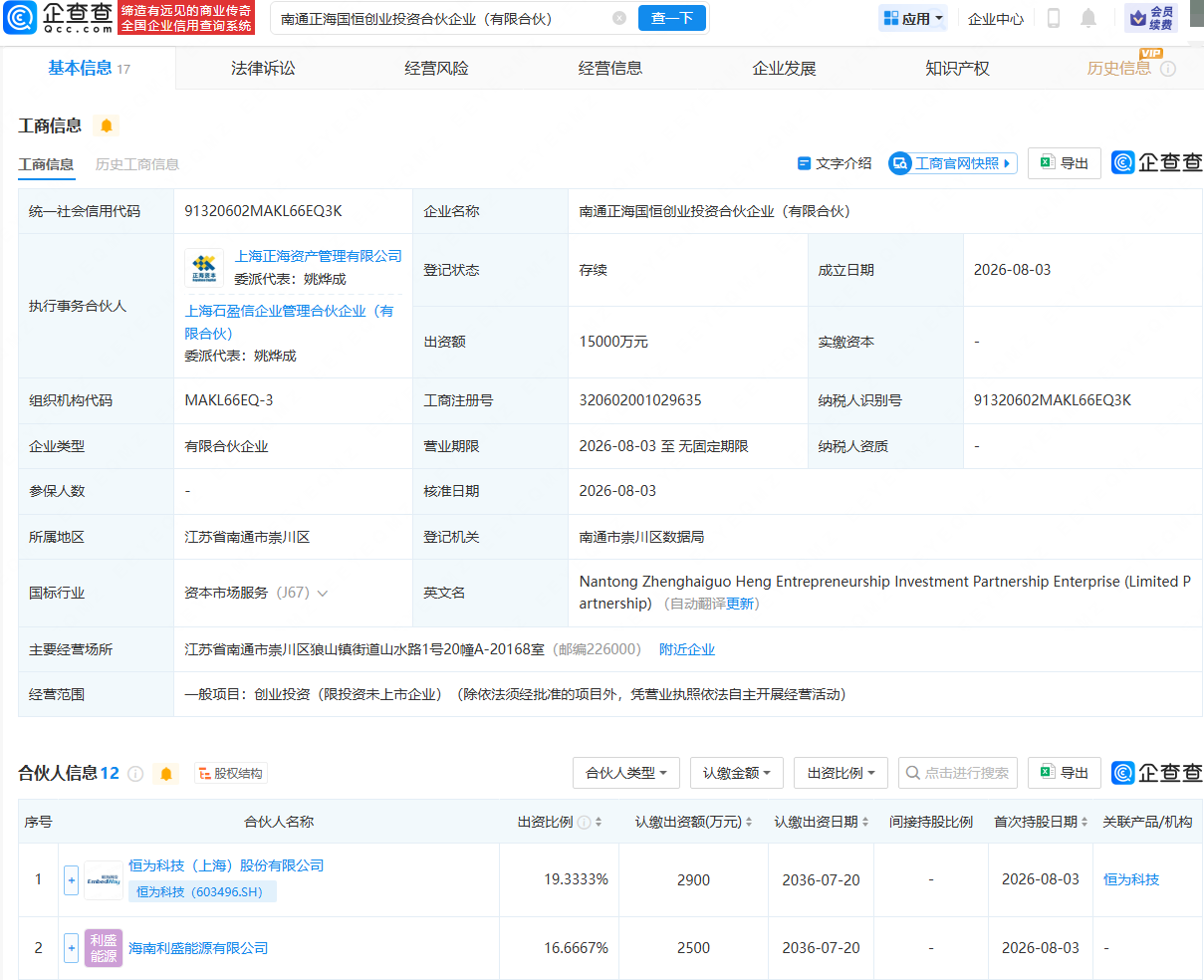Switch to 经营信息 tab
This screenshot has height=980, width=1204.
coord(610,69)
